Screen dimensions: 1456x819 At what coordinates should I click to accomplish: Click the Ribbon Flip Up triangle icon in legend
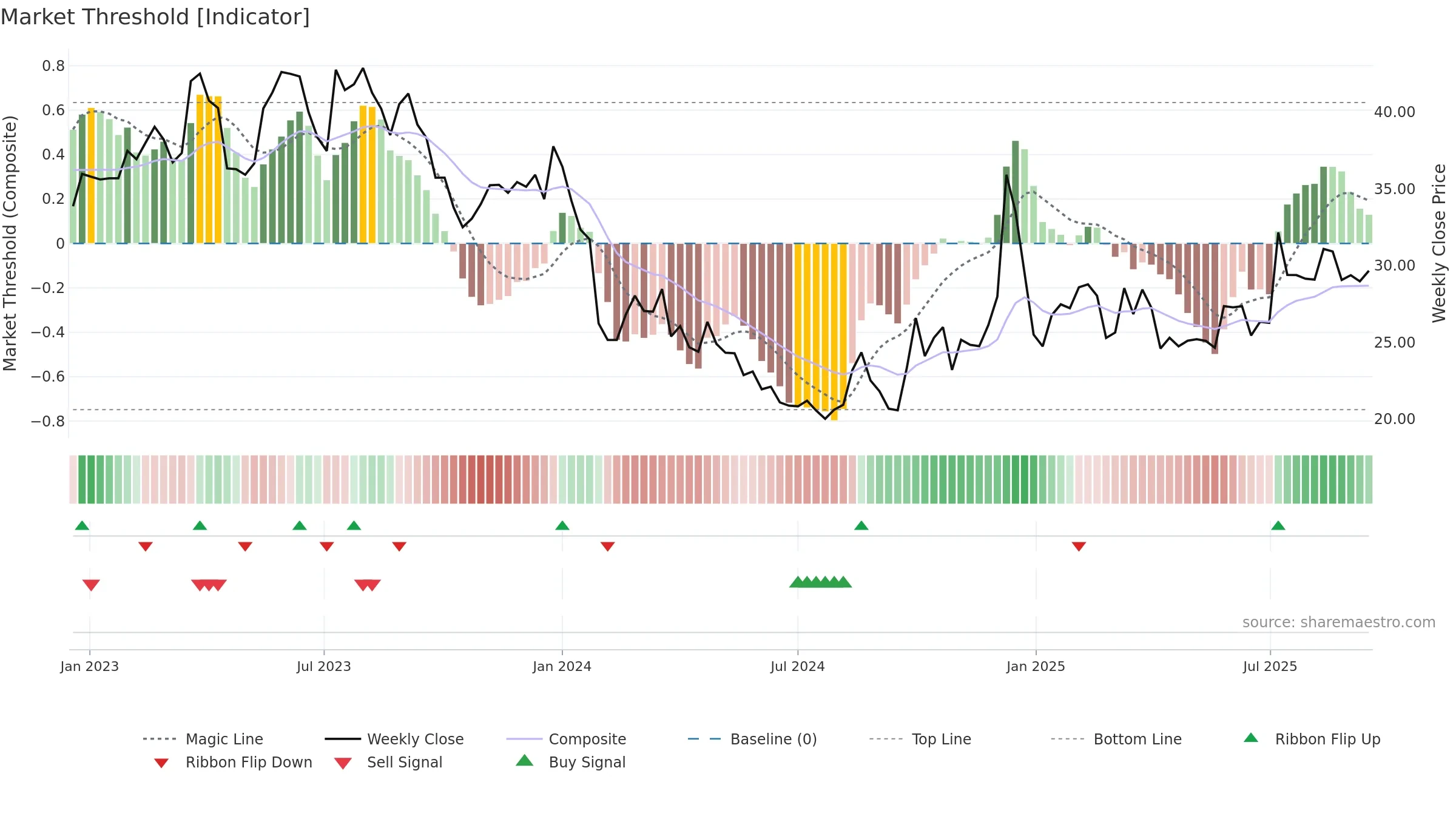[1251, 738]
